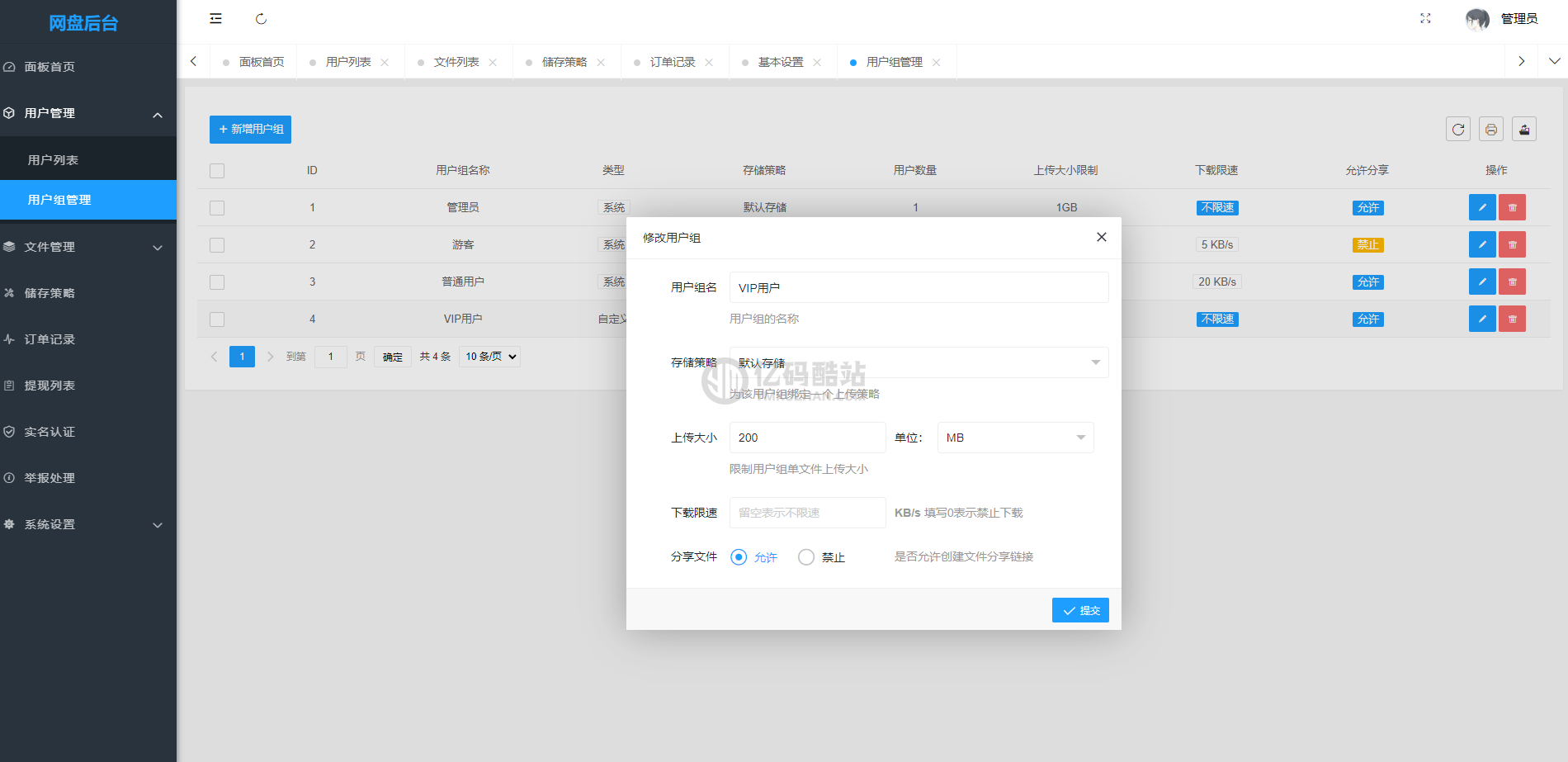The width and height of the screenshot is (1568, 762).
Task: Click the pagination page number input
Action: point(331,357)
